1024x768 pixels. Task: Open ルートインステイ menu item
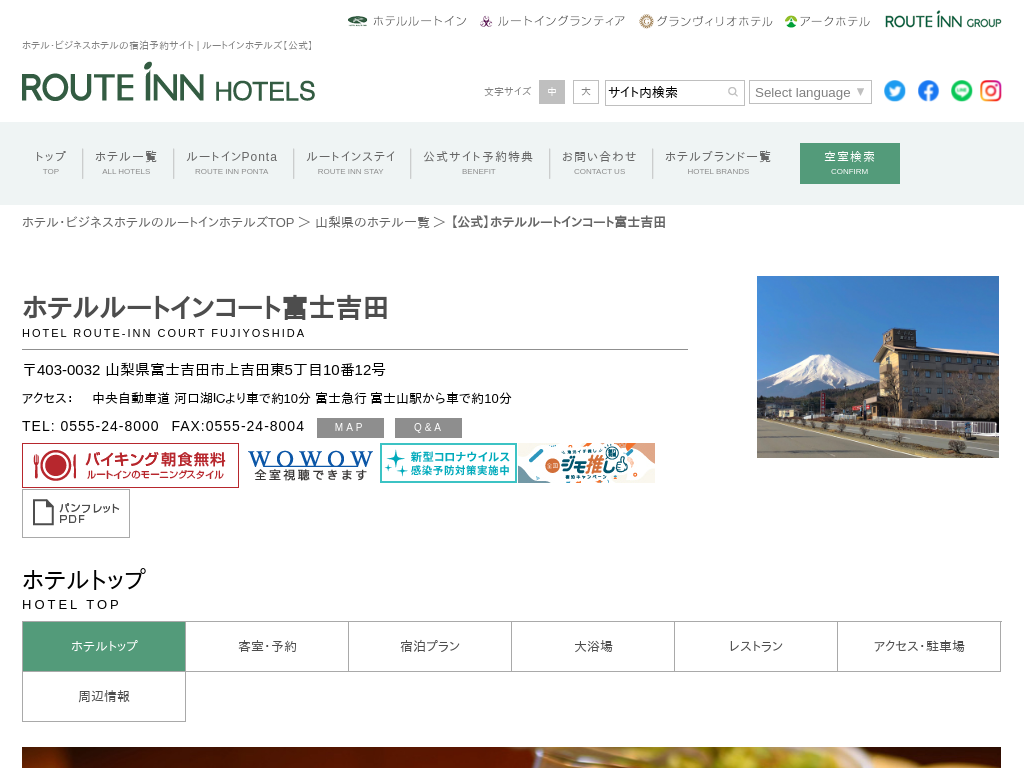(x=351, y=163)
